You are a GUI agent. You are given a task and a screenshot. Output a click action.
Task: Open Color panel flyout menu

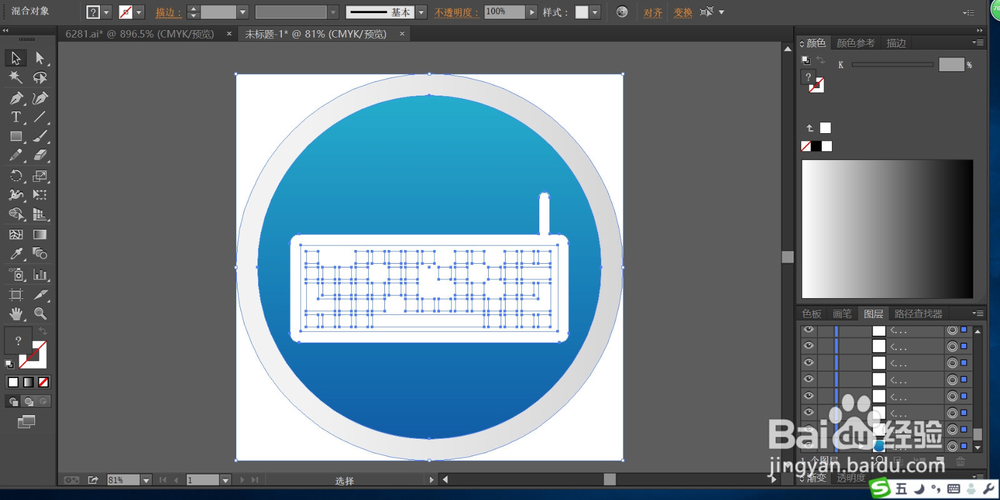[x=978, y=43]
